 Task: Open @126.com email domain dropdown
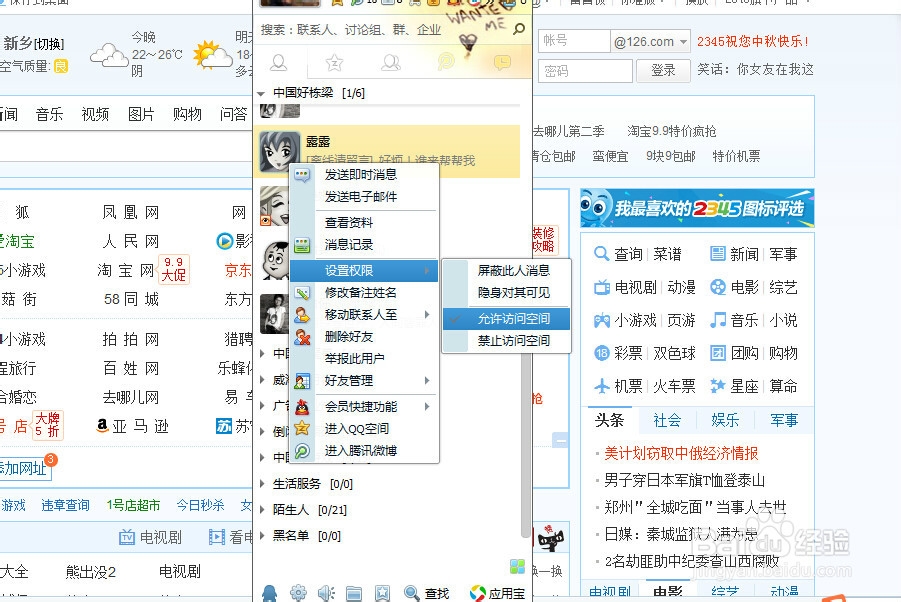point(650,41)
